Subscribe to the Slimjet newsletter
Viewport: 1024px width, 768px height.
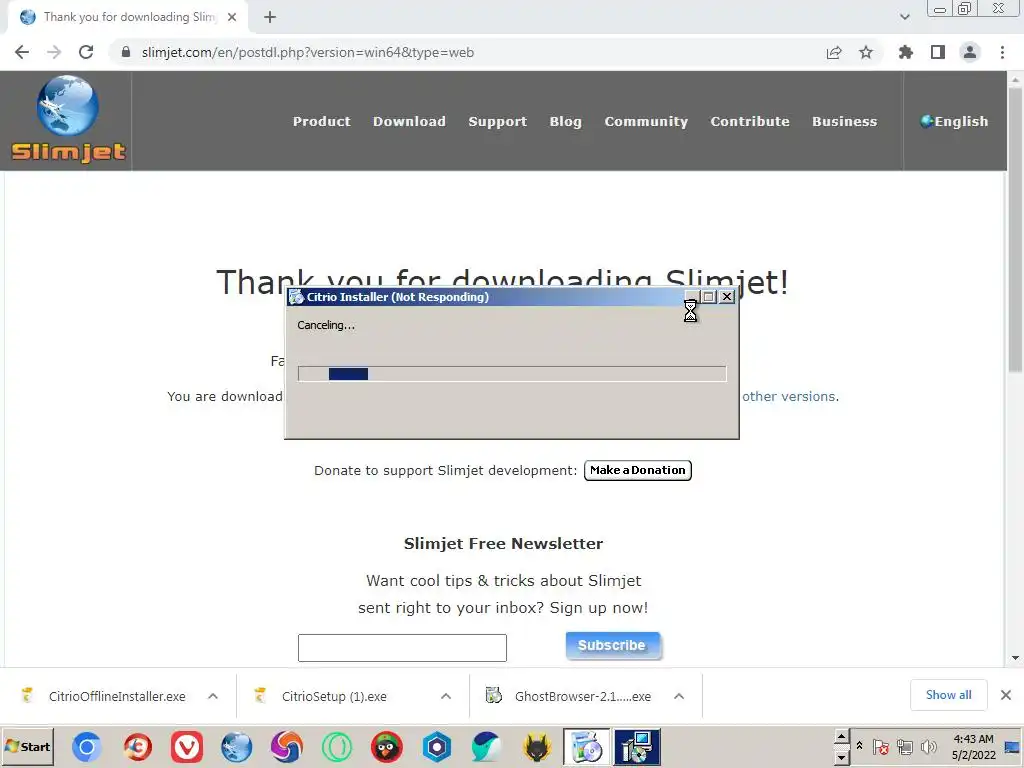[x=613, y=645]
